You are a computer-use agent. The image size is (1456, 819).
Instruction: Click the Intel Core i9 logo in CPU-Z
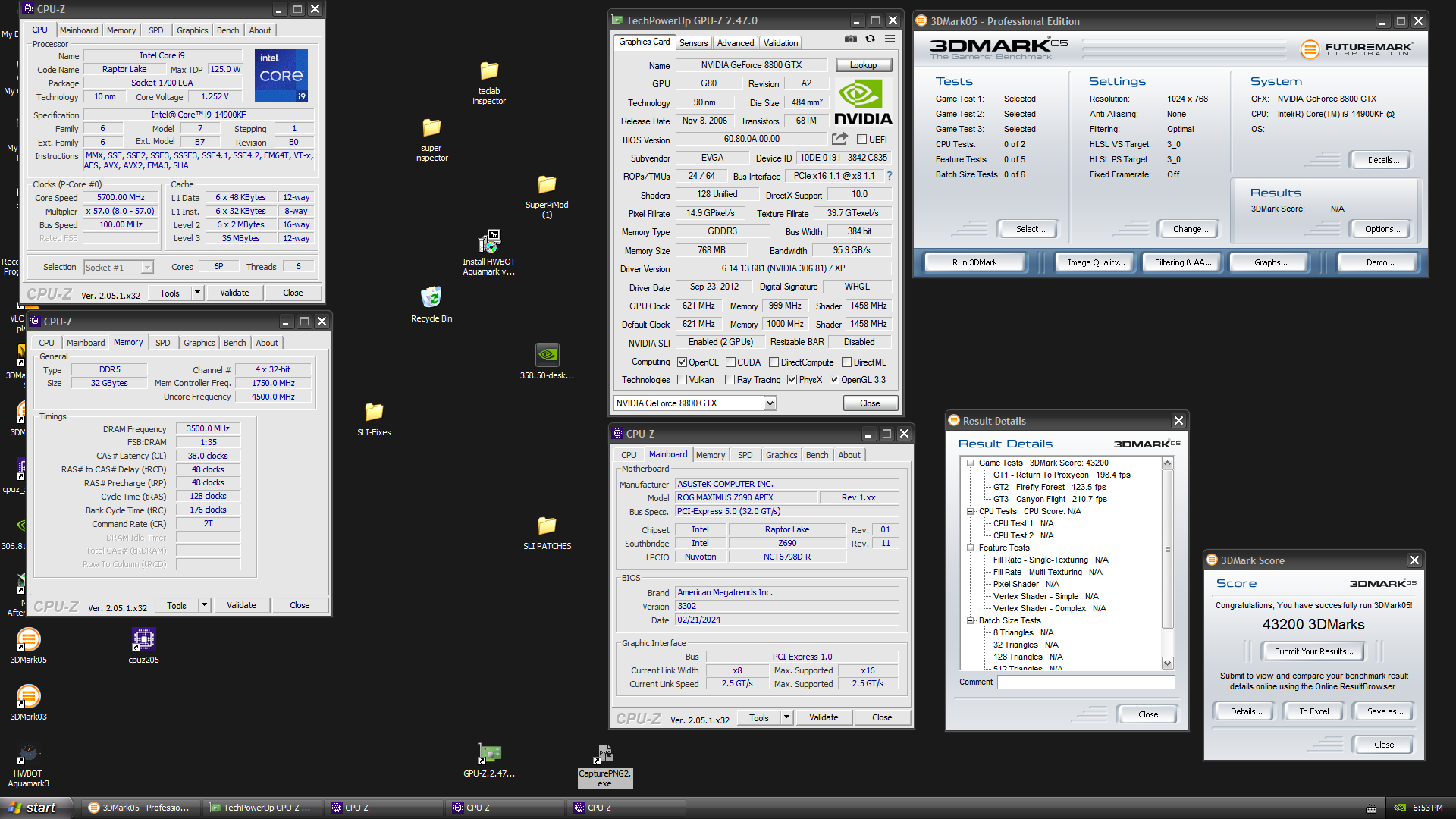281,75
